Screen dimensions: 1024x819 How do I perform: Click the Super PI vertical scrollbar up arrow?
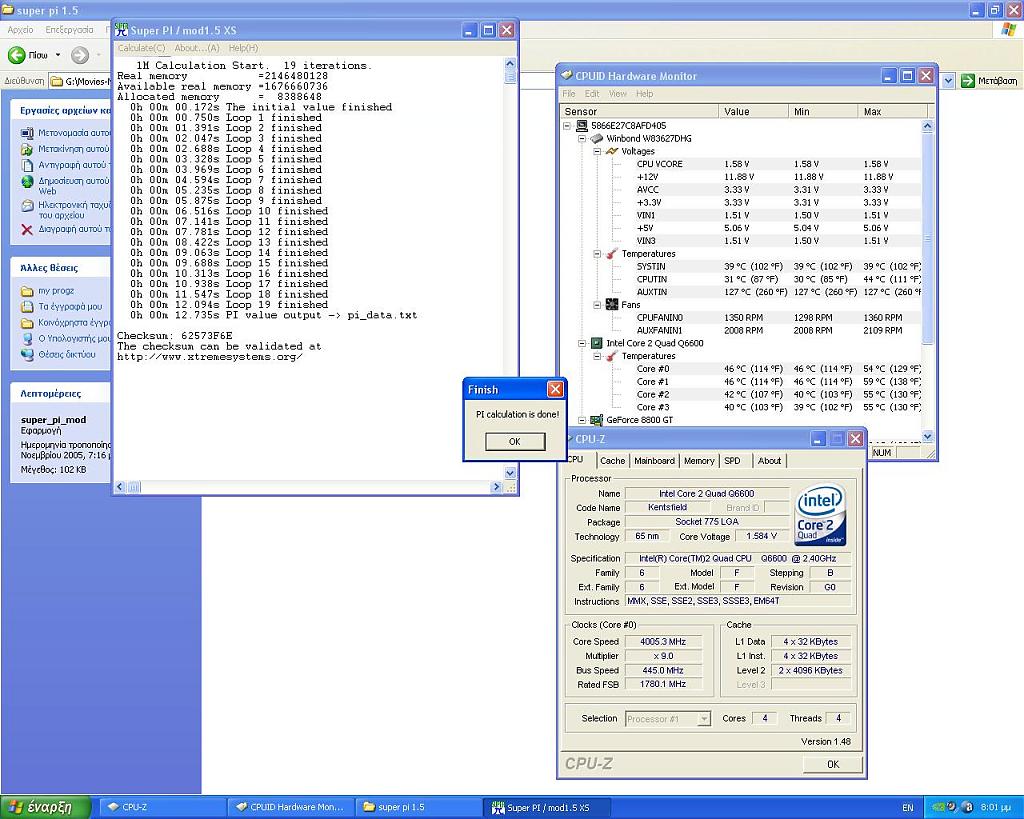(x=510, y=64)
